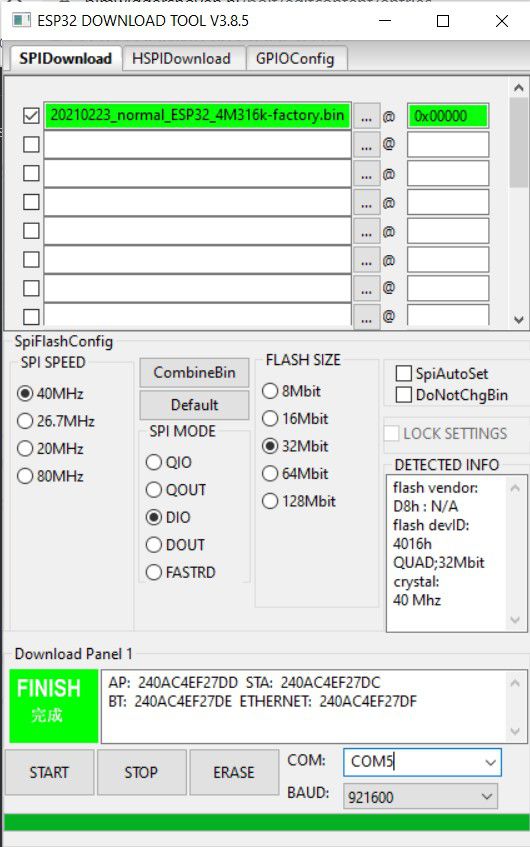Click the green FINISH status indicator
Screen dimensions: 530x847
(53, 706)
